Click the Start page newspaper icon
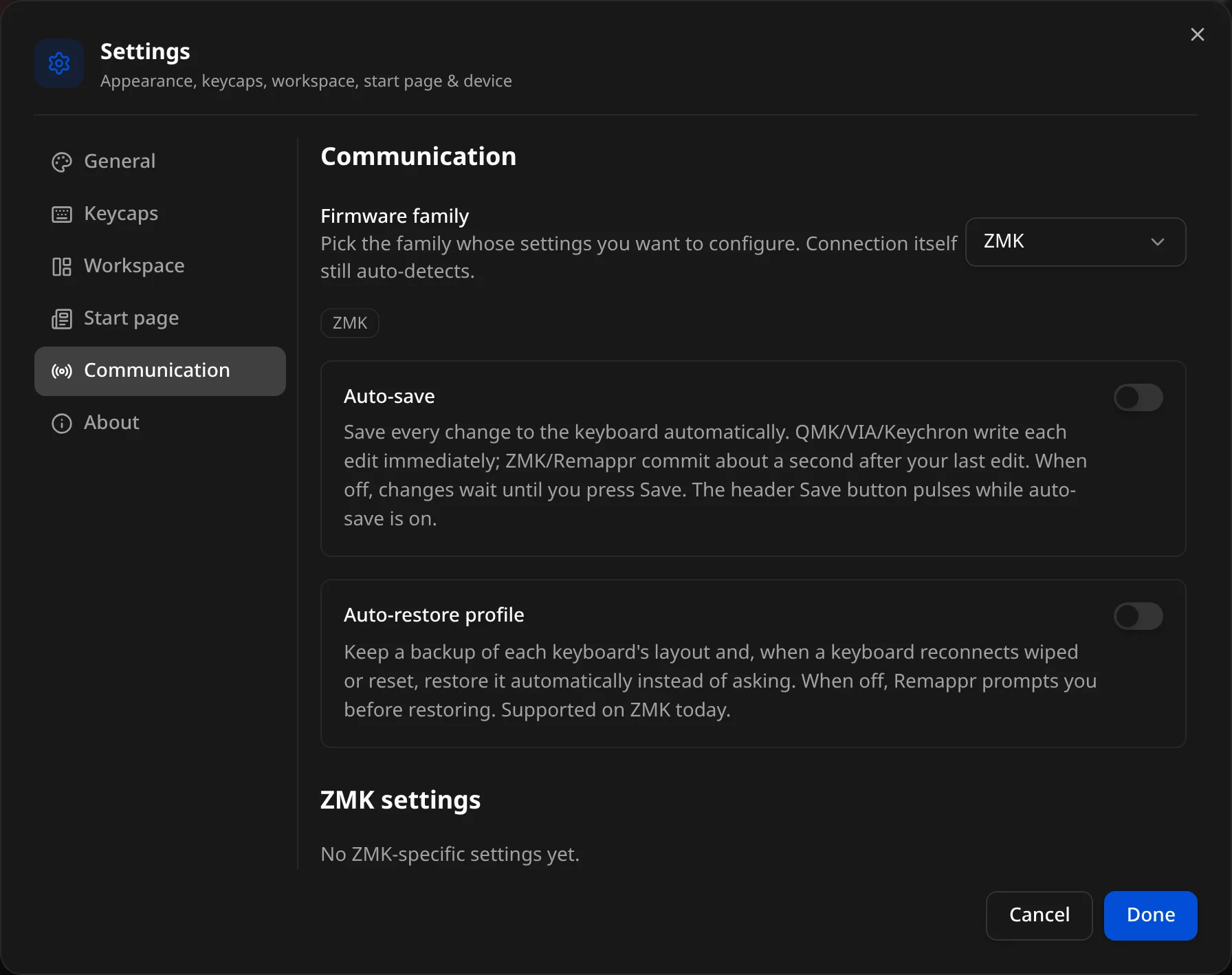 point(62,319)
